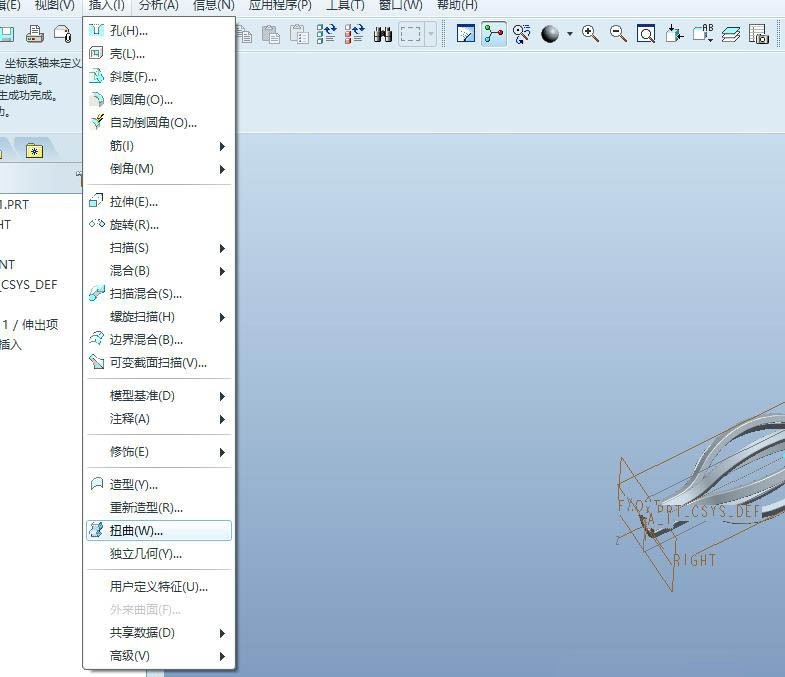The height and width of the screenshot is (677, 785).
Task: Click the zoom out magnifier icon
Action: click(x=618, y=34)
